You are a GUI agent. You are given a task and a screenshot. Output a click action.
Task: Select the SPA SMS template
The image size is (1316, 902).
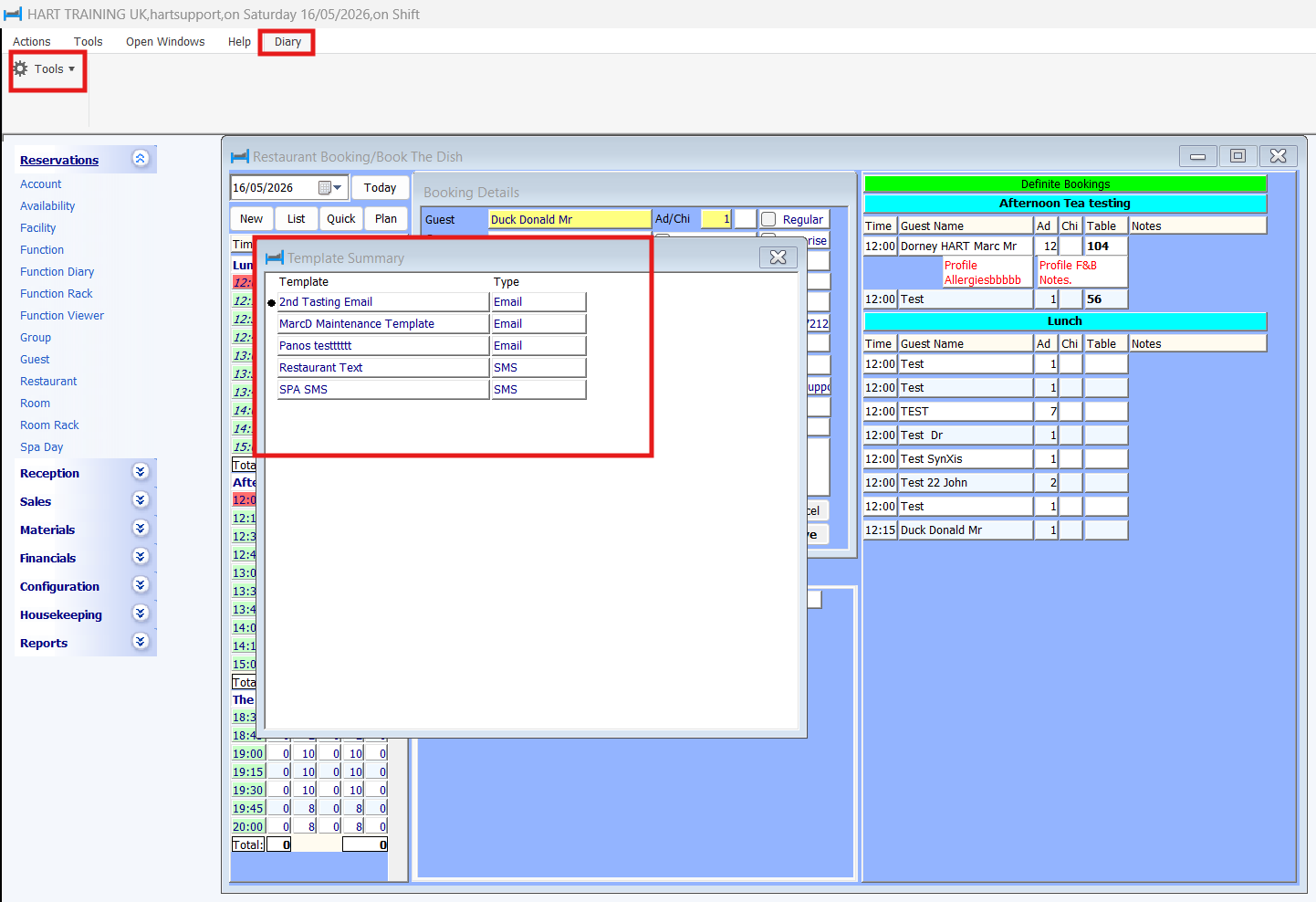[x=383, y=390]
